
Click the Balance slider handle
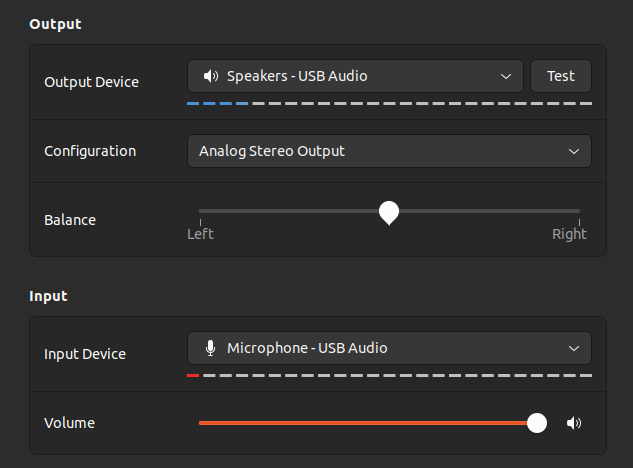click(x=389, y=212)
